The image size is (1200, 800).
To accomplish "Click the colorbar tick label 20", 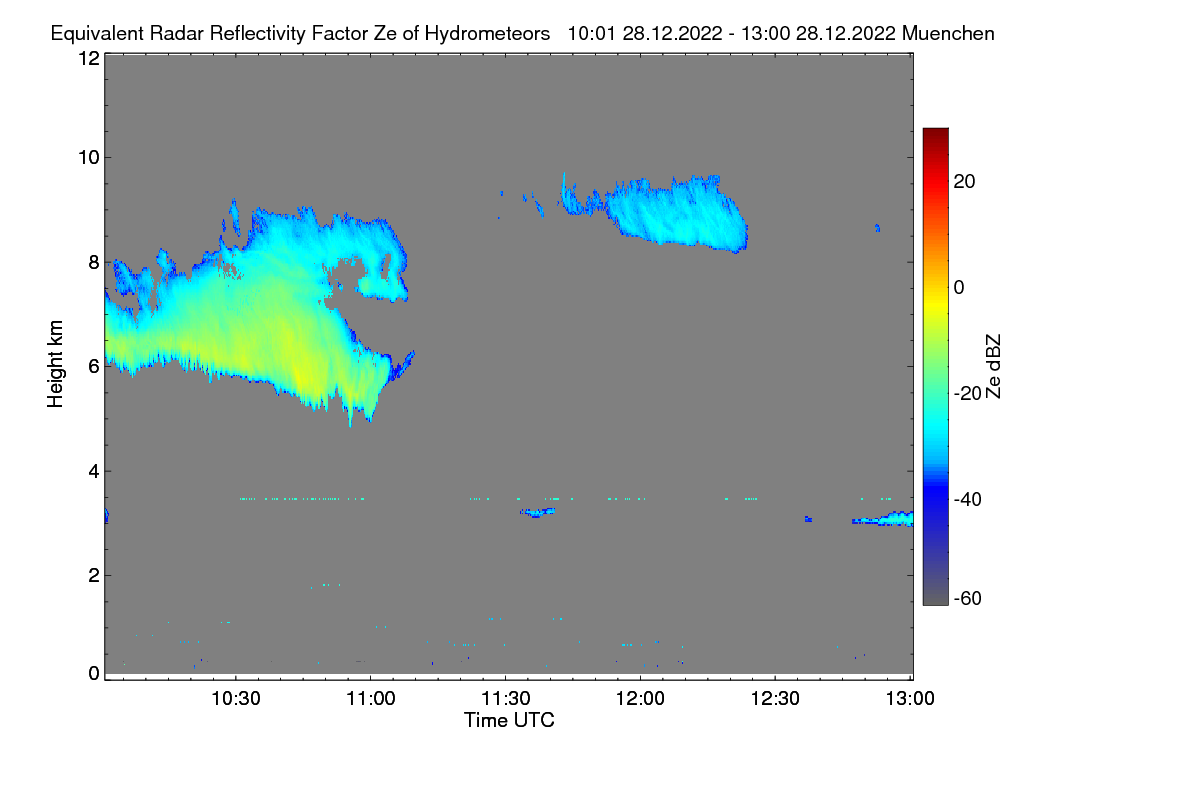I will pos(965,181).
